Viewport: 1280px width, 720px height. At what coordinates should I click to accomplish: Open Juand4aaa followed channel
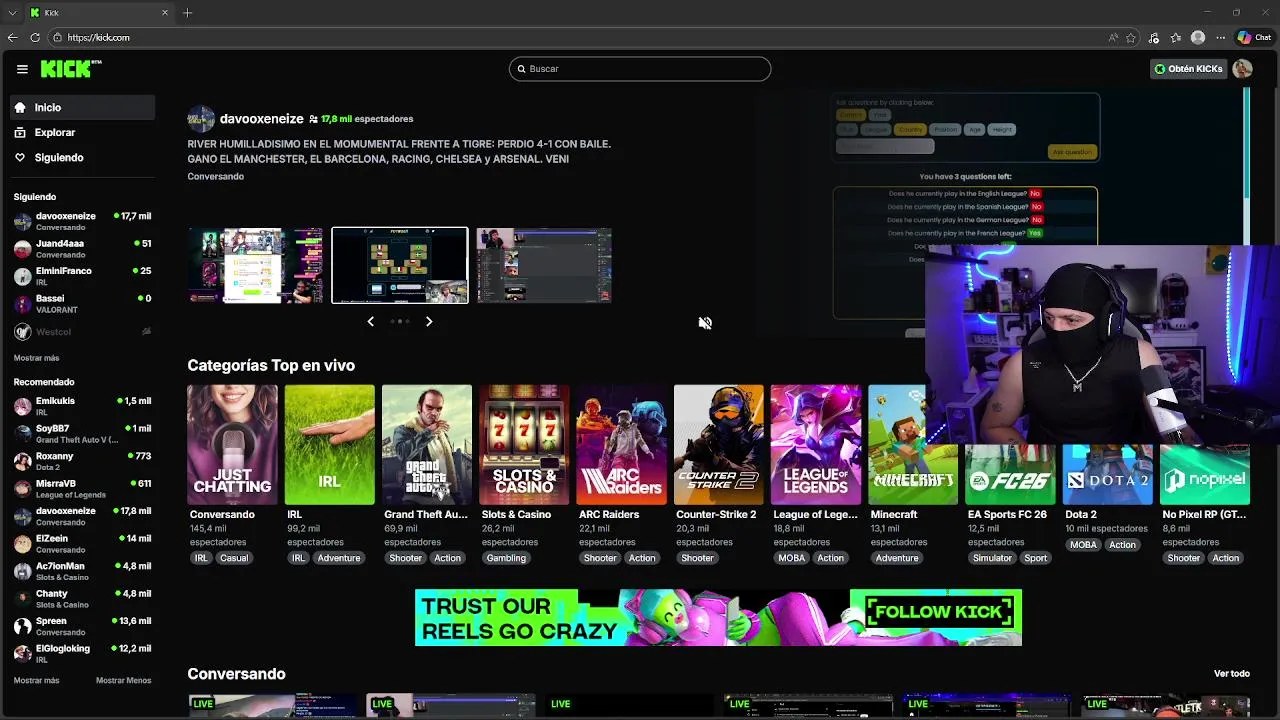point(83,248)
